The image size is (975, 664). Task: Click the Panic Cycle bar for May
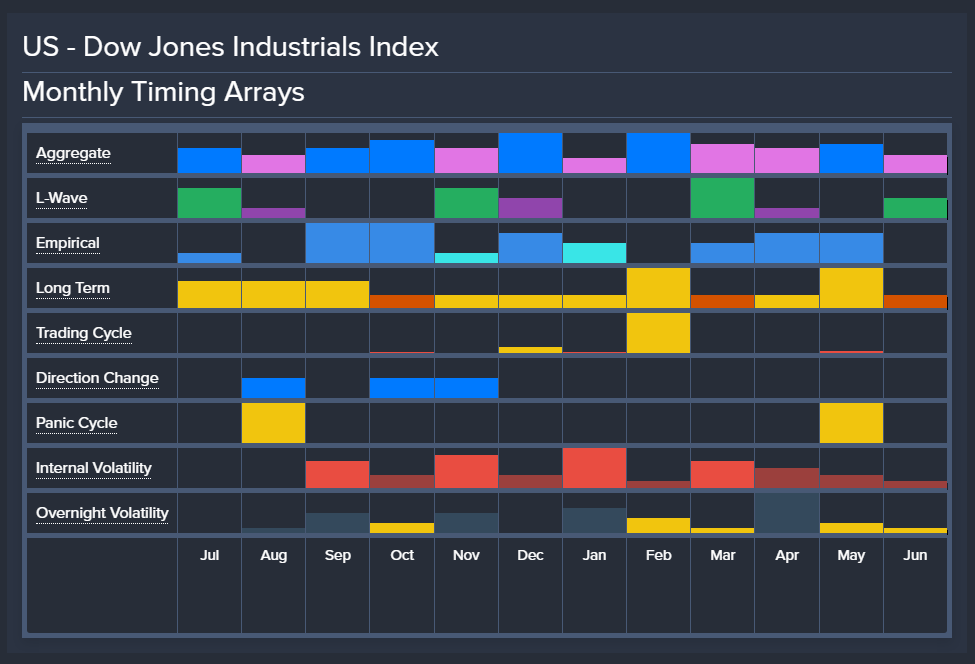(x=851, y=423)
